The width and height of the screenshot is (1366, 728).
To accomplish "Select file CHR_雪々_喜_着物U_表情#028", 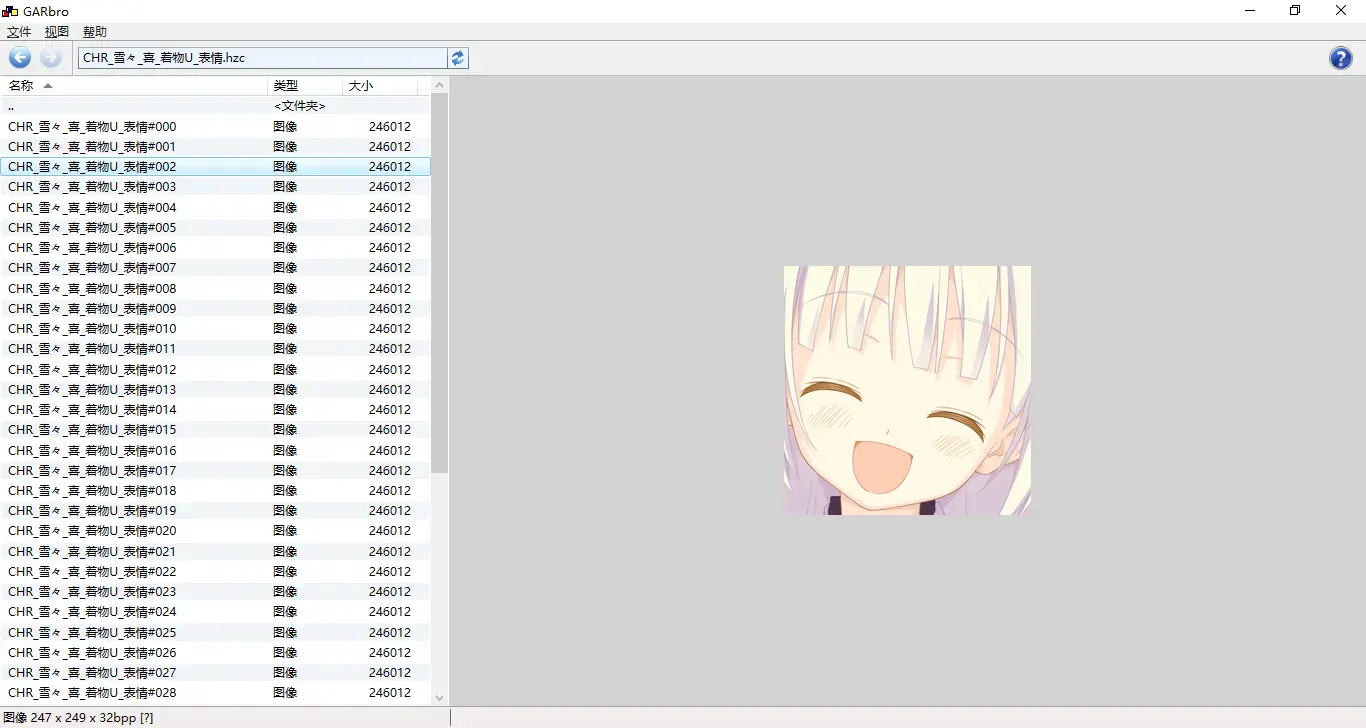I will (215, 693).
